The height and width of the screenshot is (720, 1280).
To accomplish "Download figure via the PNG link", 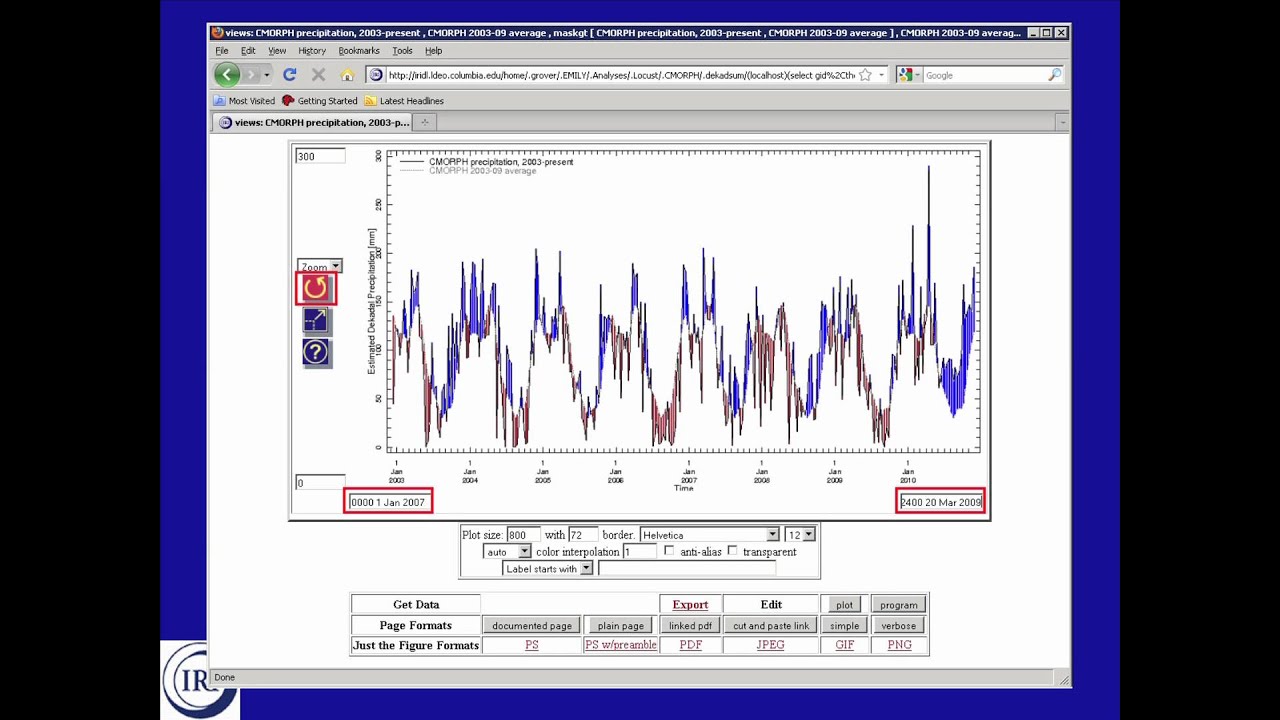I will click(x=899, y=645).
